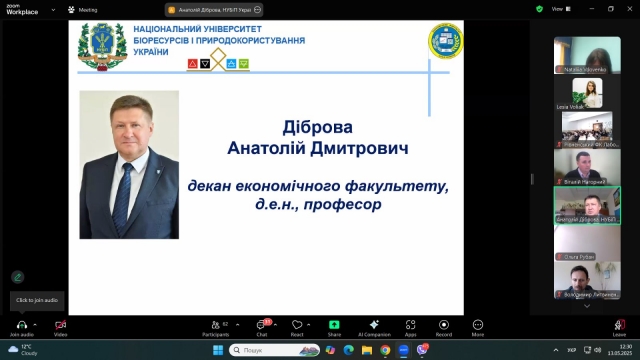Open the Windows Start menu
Viewport: 640px width, 360px height.
[x=218, y=350]
